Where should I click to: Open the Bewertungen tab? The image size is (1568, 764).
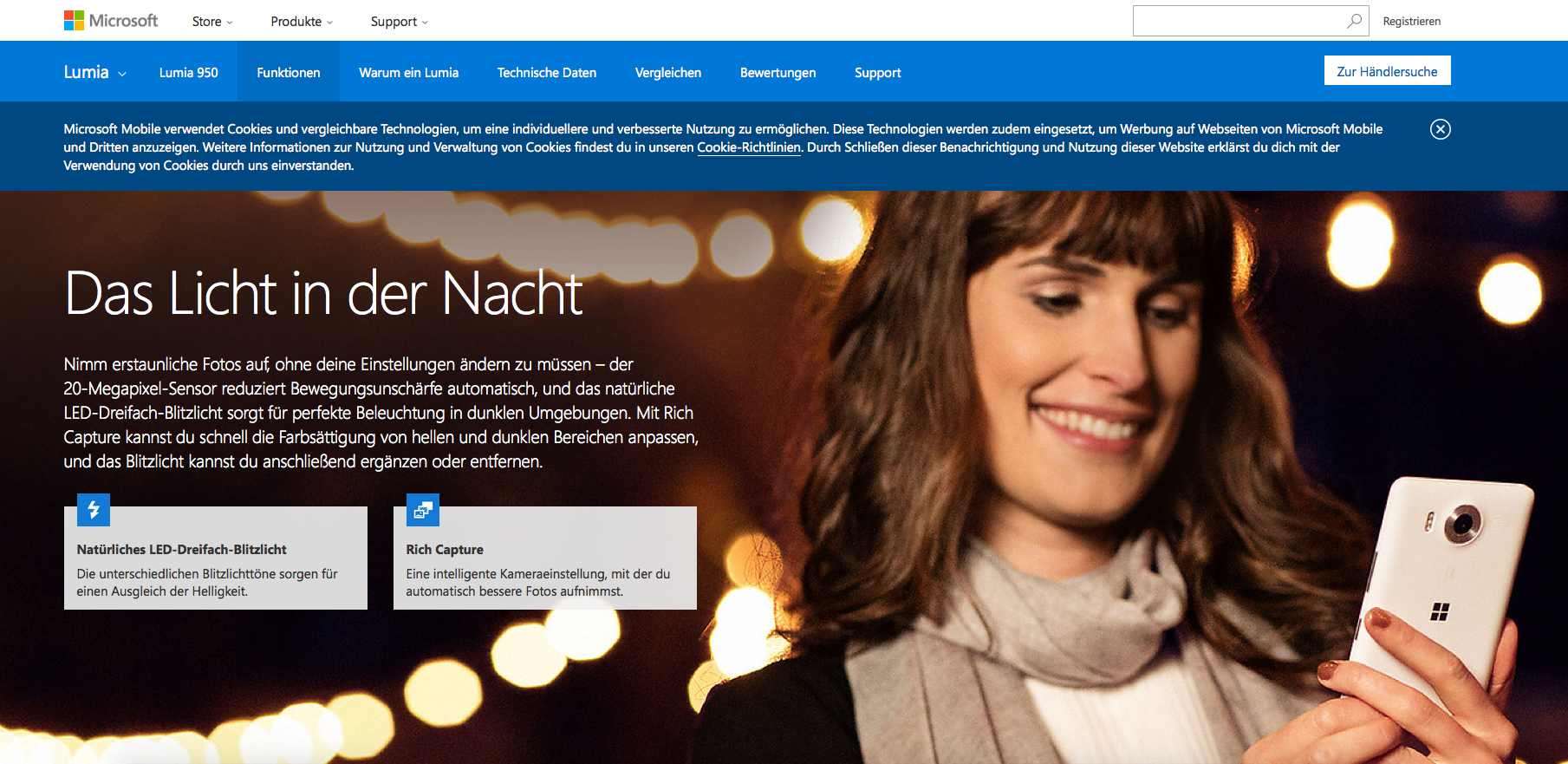(777, 73)
